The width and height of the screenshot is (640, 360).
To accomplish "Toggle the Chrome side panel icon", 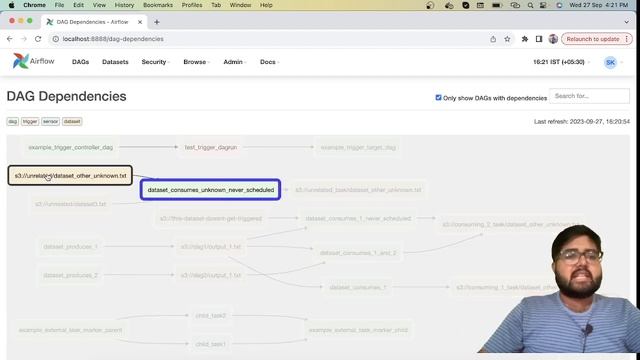I will 539,39.
